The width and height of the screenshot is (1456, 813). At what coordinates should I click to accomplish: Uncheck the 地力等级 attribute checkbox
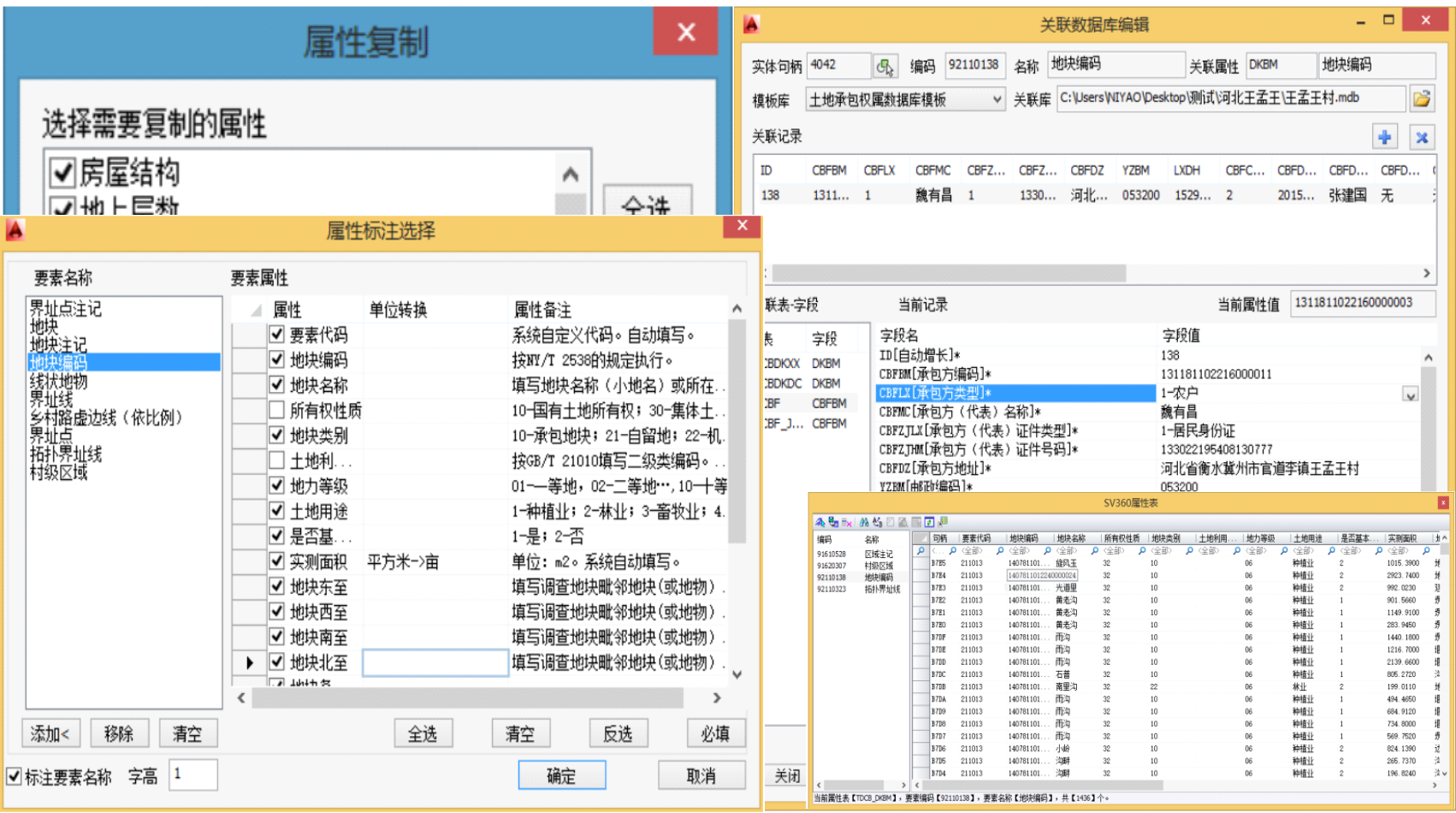point(276,485)
